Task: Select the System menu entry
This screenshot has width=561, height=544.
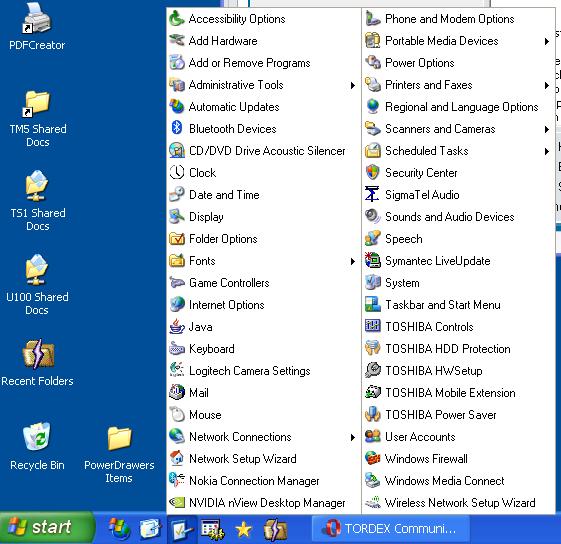Action: coord(459,283)
